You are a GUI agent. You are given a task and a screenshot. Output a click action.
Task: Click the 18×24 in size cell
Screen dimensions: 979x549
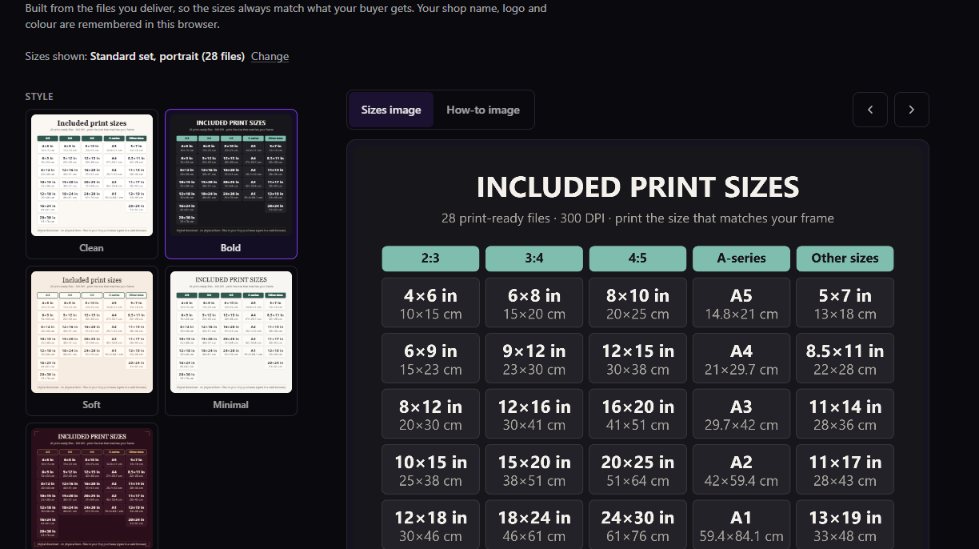pos(534,525)
